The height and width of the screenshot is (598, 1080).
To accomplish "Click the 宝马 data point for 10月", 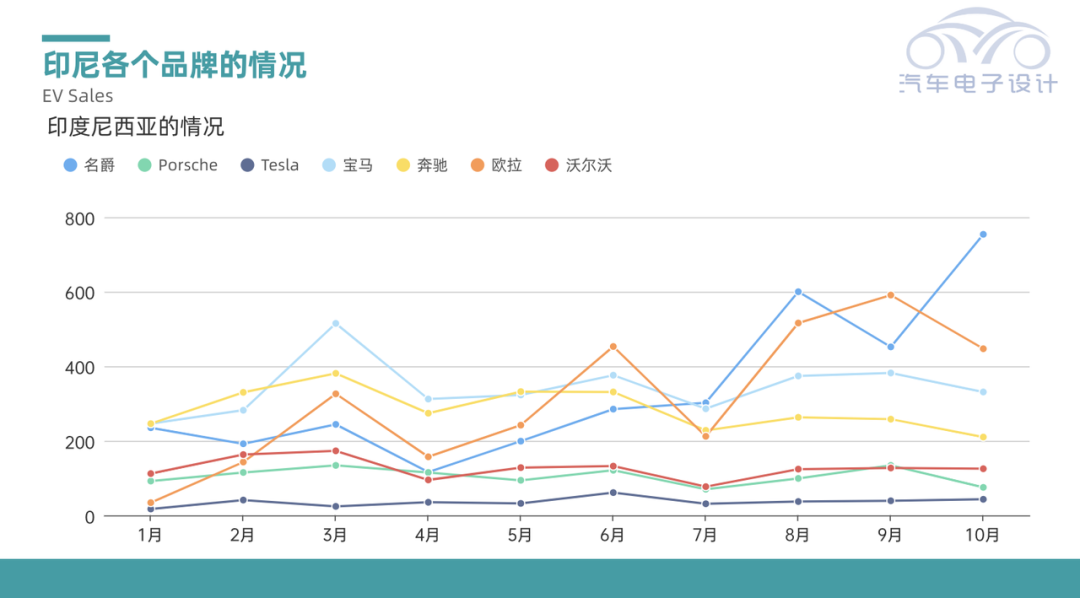I will (x=983, y=392).
